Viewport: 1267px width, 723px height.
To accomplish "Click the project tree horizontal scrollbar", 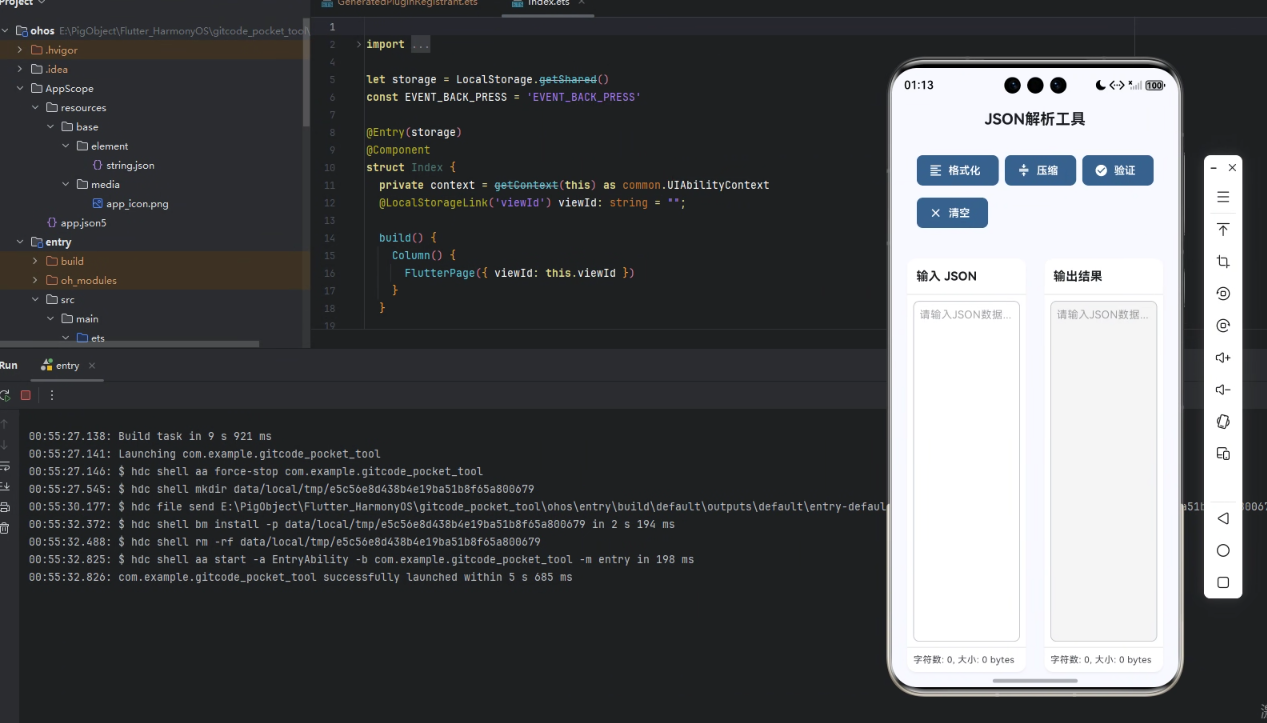I will [x=130, y=344].
